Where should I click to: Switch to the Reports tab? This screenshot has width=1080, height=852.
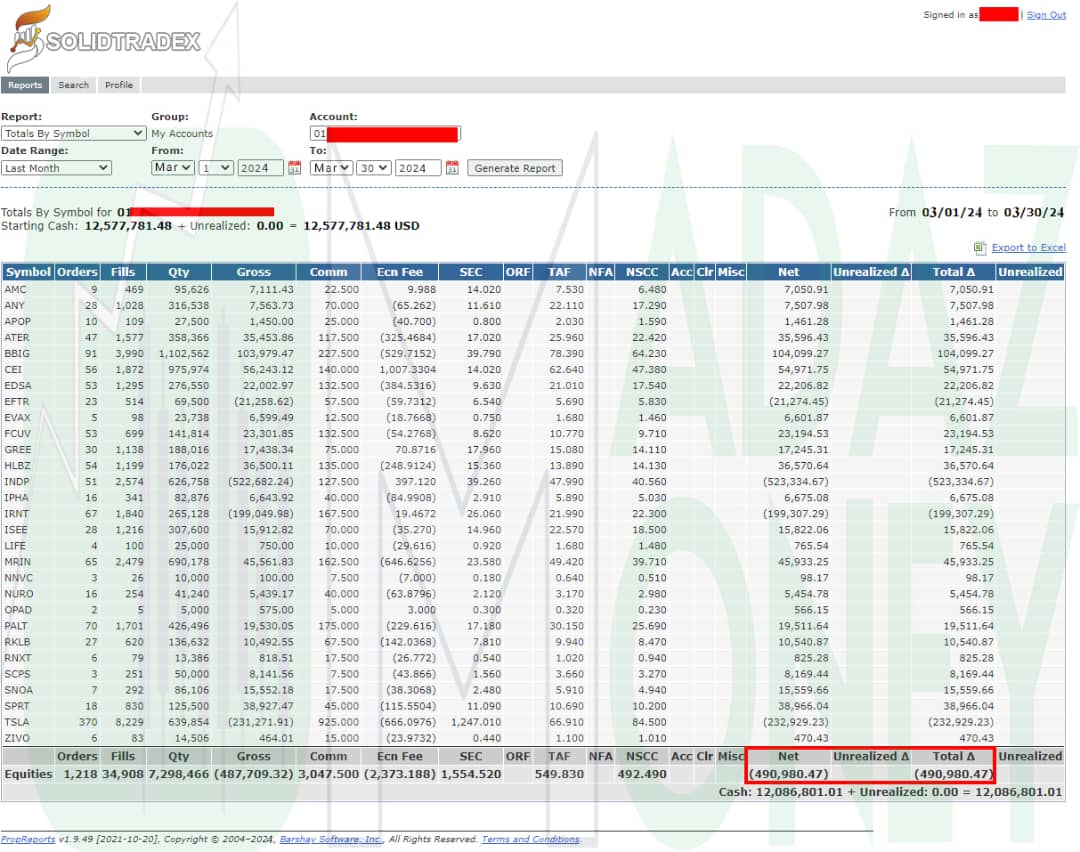click(x=25, y=85)
